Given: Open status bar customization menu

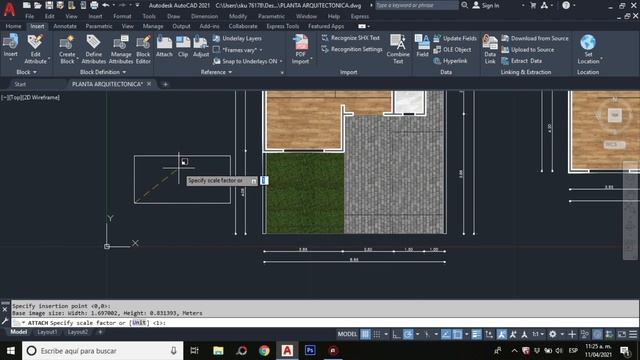Looking at the screenshot, I should point(633,334).
